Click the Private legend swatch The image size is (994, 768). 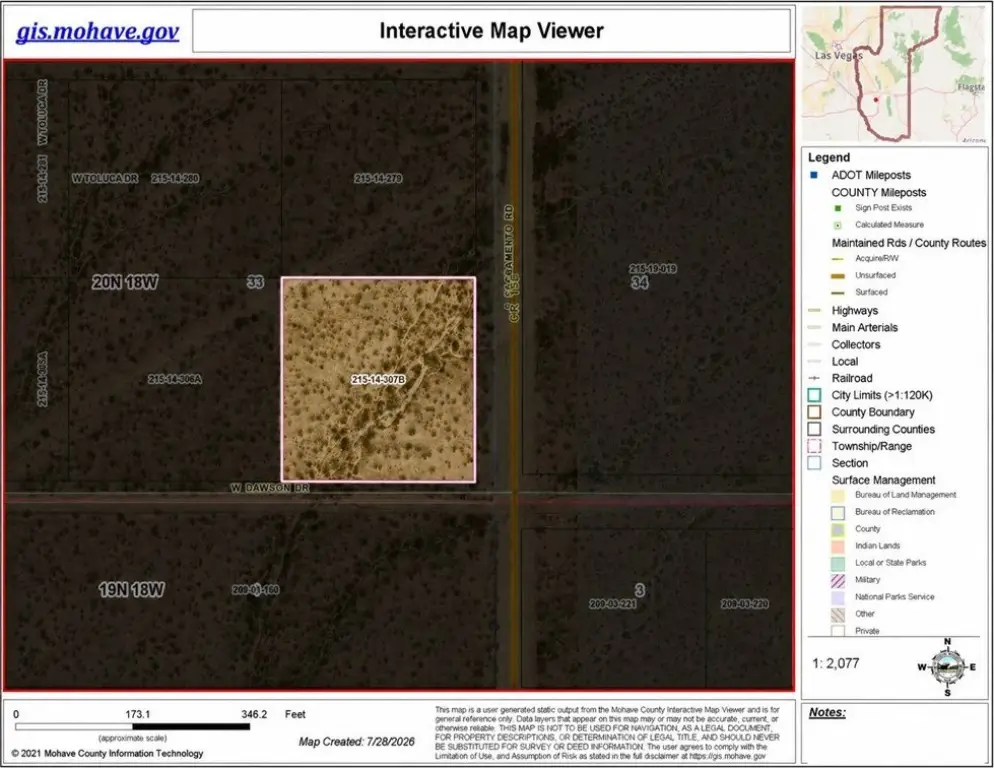(x=838, y=630)
